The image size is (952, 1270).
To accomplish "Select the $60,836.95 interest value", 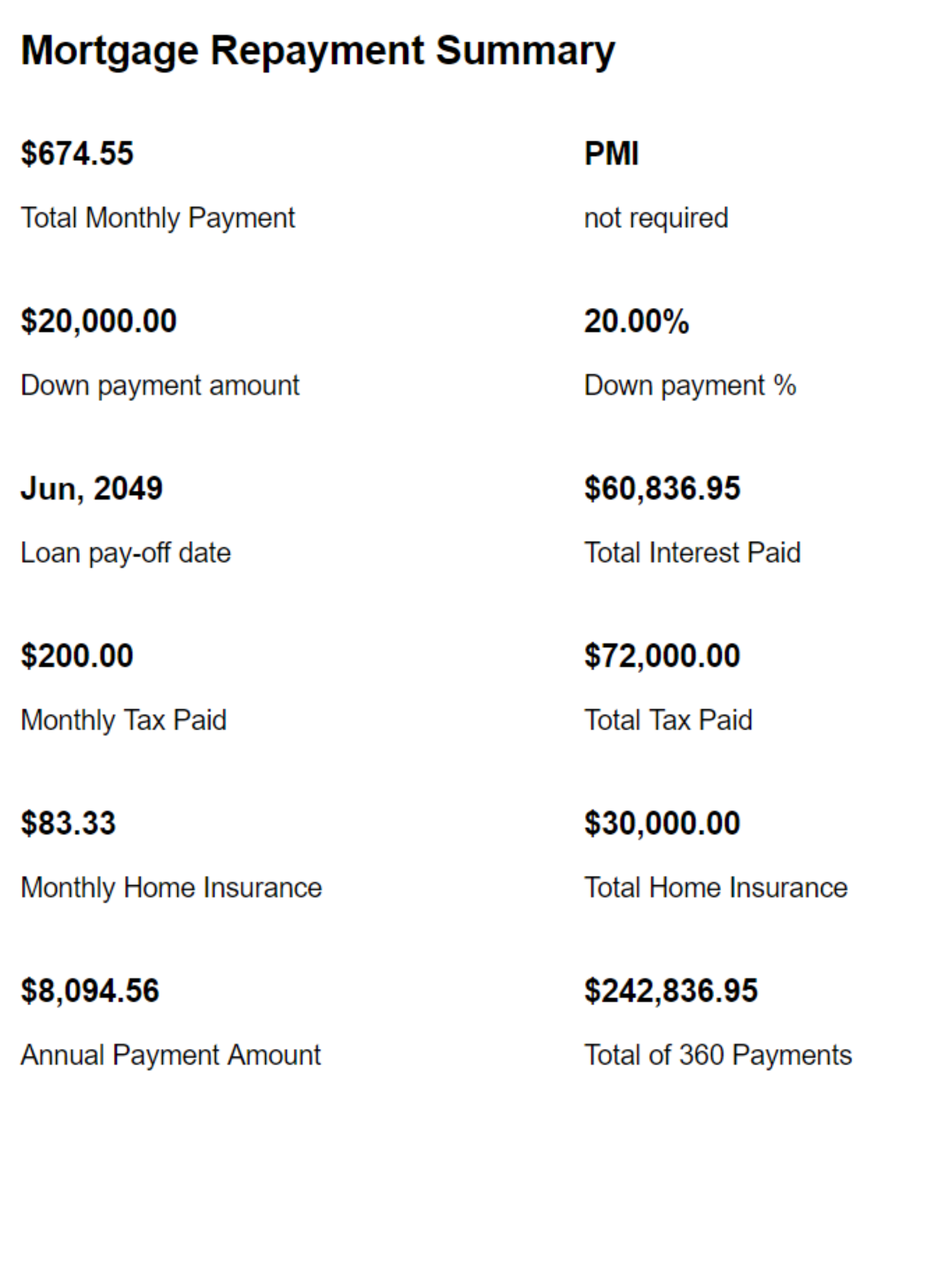I will pyautogui.click(x=662, y=488).
